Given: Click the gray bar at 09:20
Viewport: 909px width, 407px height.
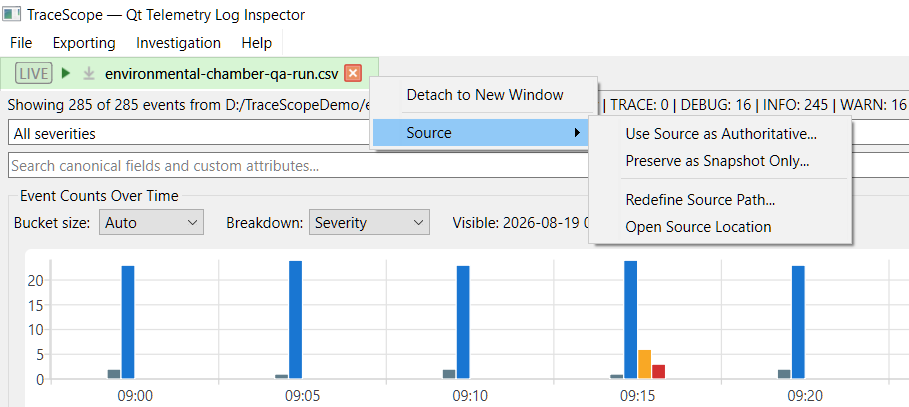Looking at the screenshot, I should (x=784, y=375).
